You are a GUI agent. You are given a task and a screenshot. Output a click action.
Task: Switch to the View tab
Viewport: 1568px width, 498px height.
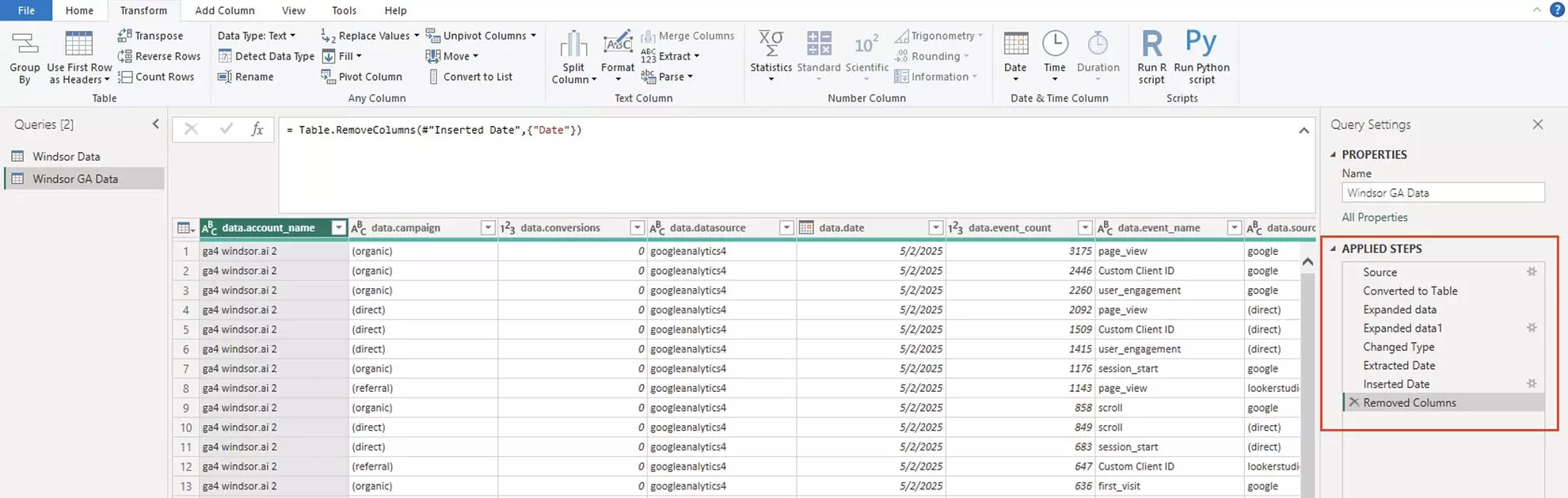pos(294,10)
